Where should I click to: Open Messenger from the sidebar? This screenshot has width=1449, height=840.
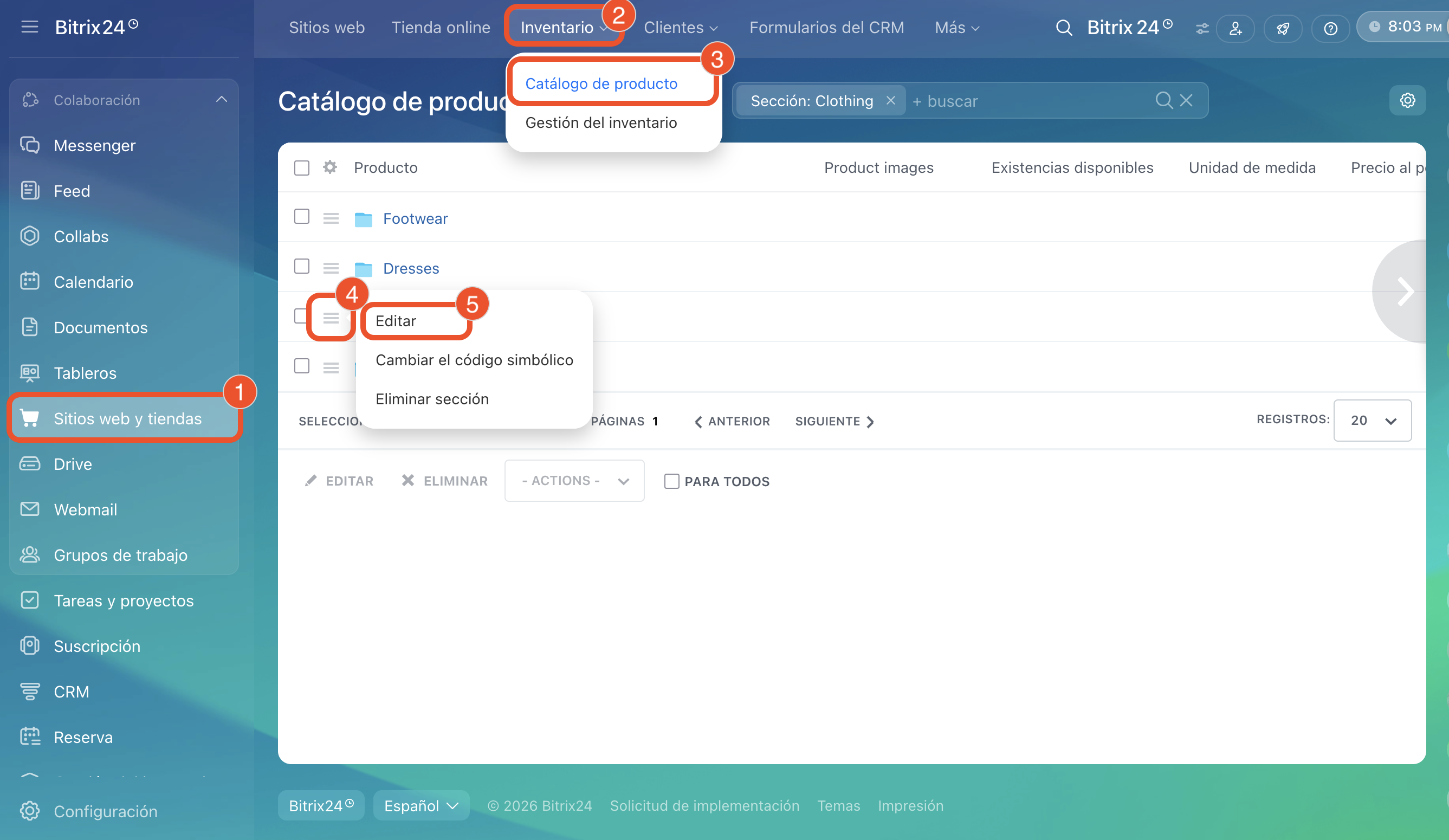(94, 145)
